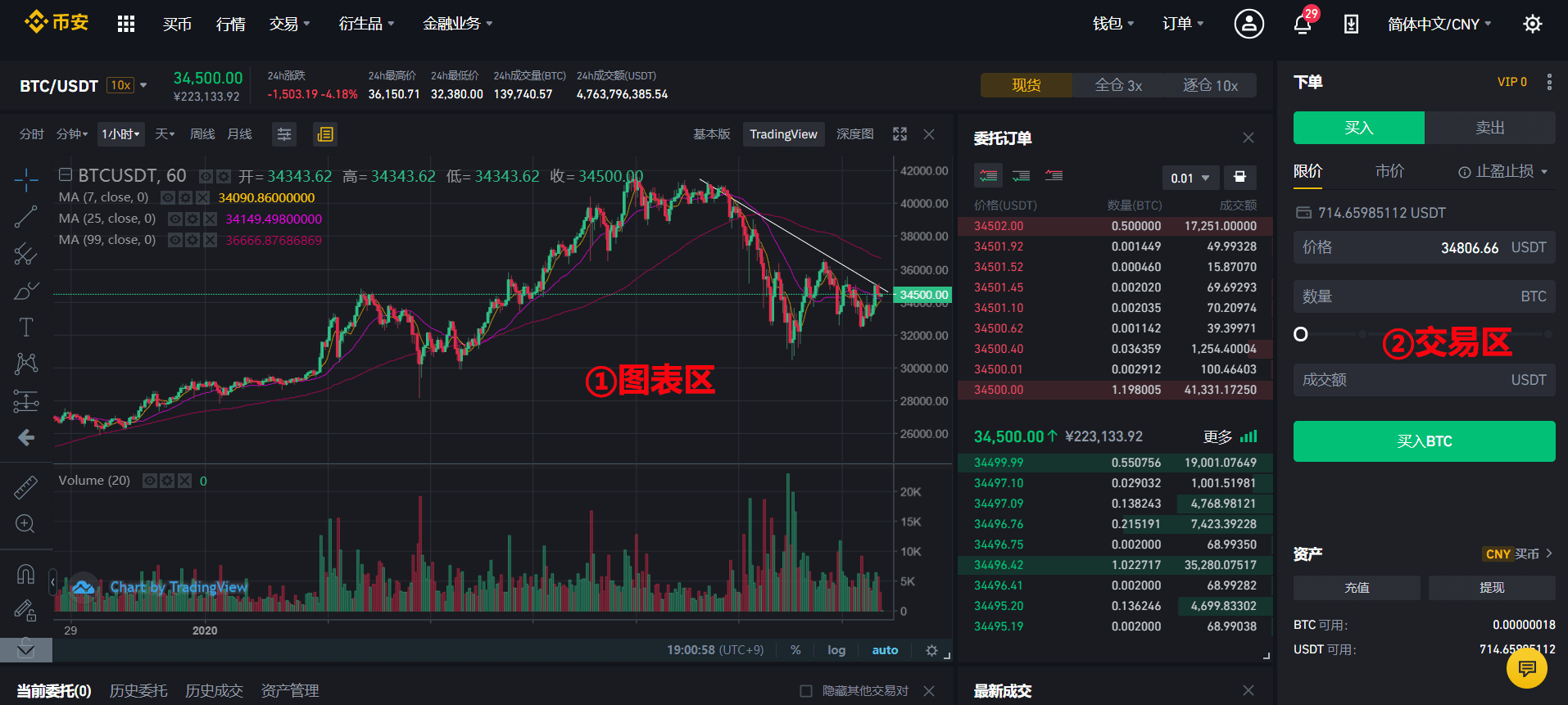Click the order book display mode icon beside 0.01
The height and width of the screenshot is (705, 1568).
[1240, 177]
